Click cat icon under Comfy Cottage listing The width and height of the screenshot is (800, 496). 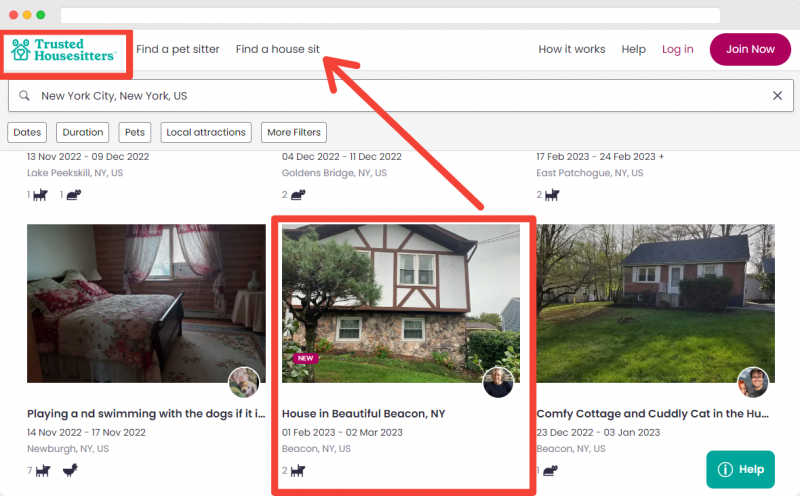pyautogui.click(x=550, y=470)
